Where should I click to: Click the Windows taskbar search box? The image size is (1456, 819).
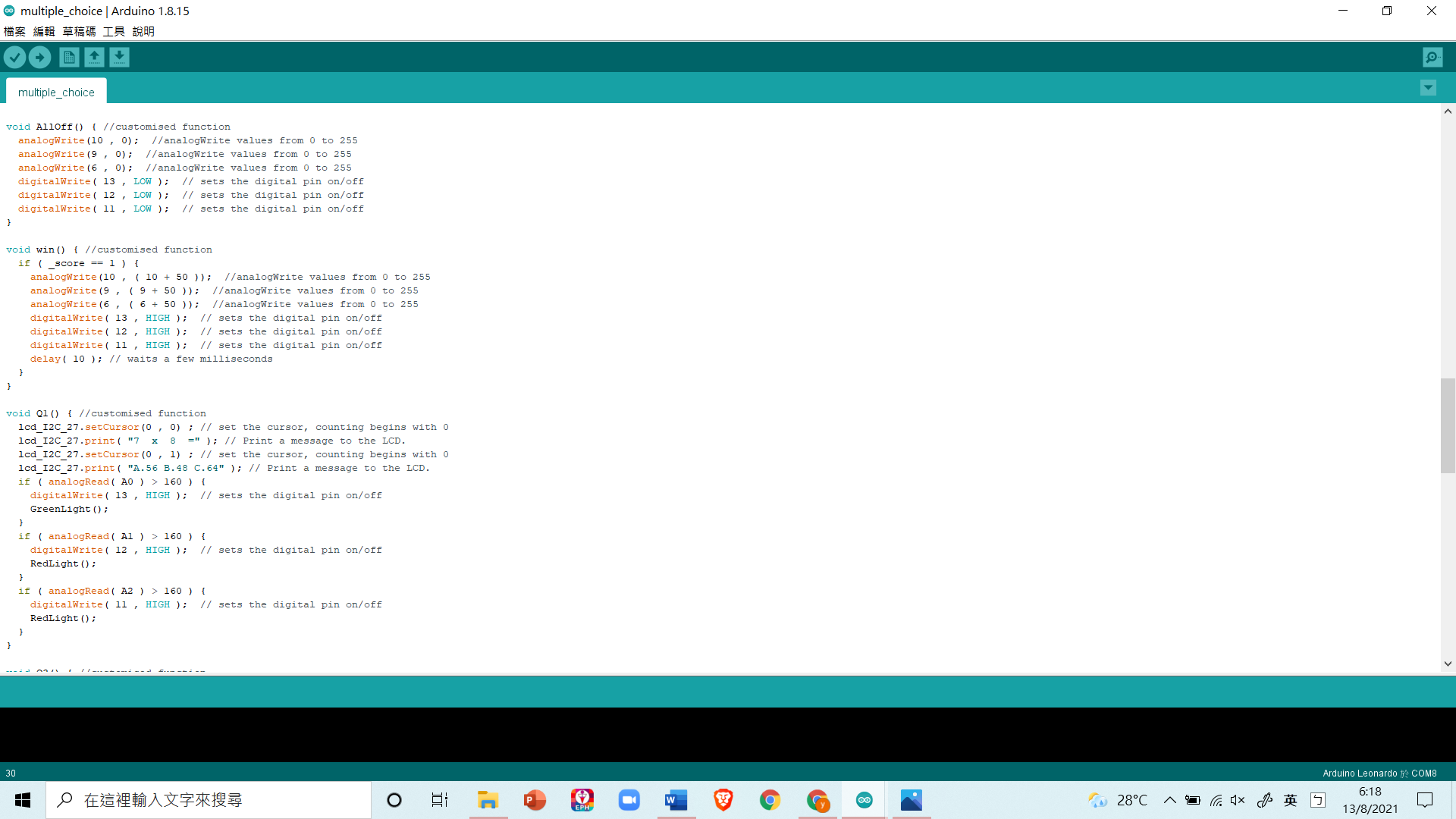[209, 800]
